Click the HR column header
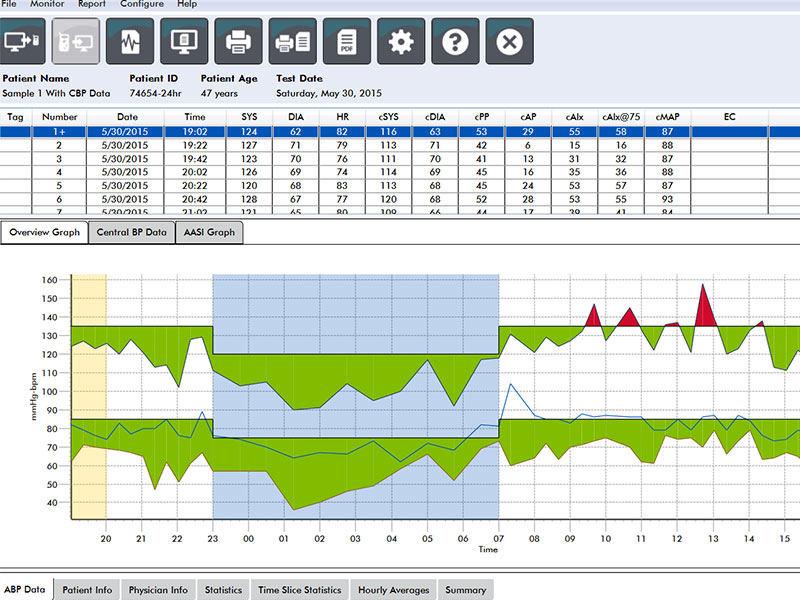This screenshot has width=800, height=600. point(342,117)
